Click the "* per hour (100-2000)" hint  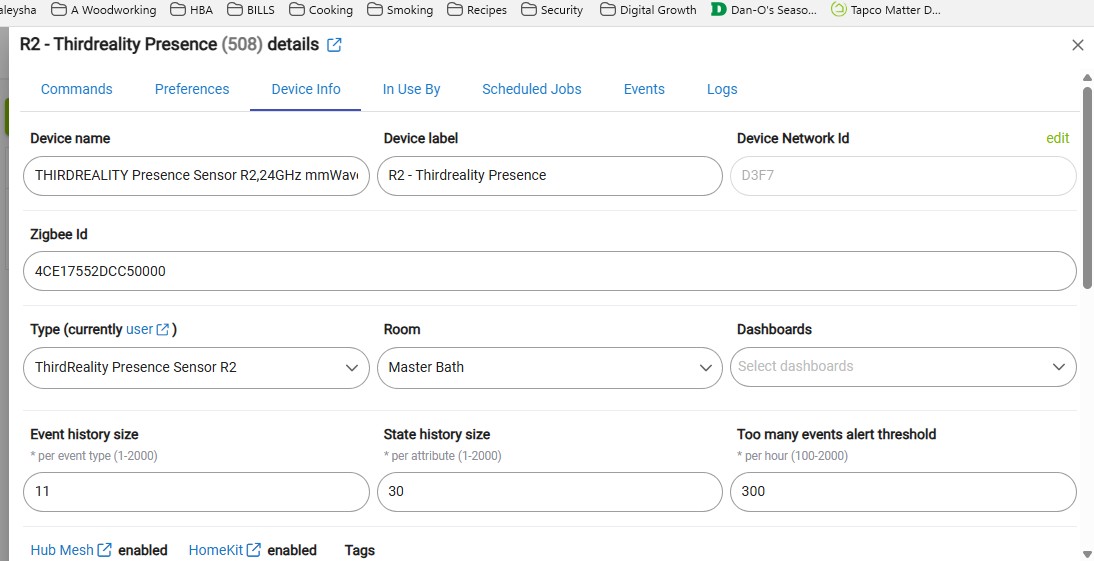(792, 456)
